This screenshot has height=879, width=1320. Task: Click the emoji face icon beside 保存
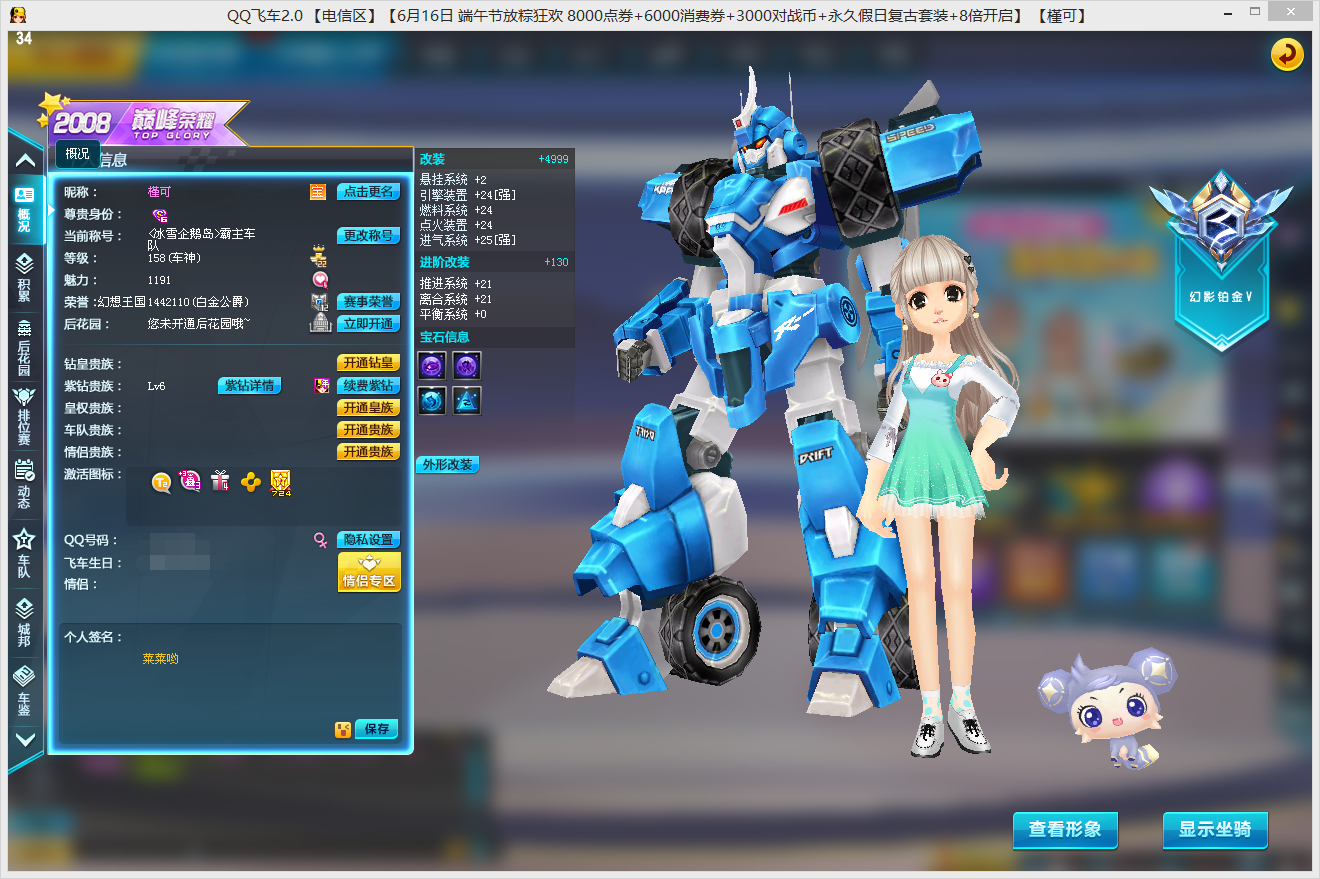(x=343, y=730)
